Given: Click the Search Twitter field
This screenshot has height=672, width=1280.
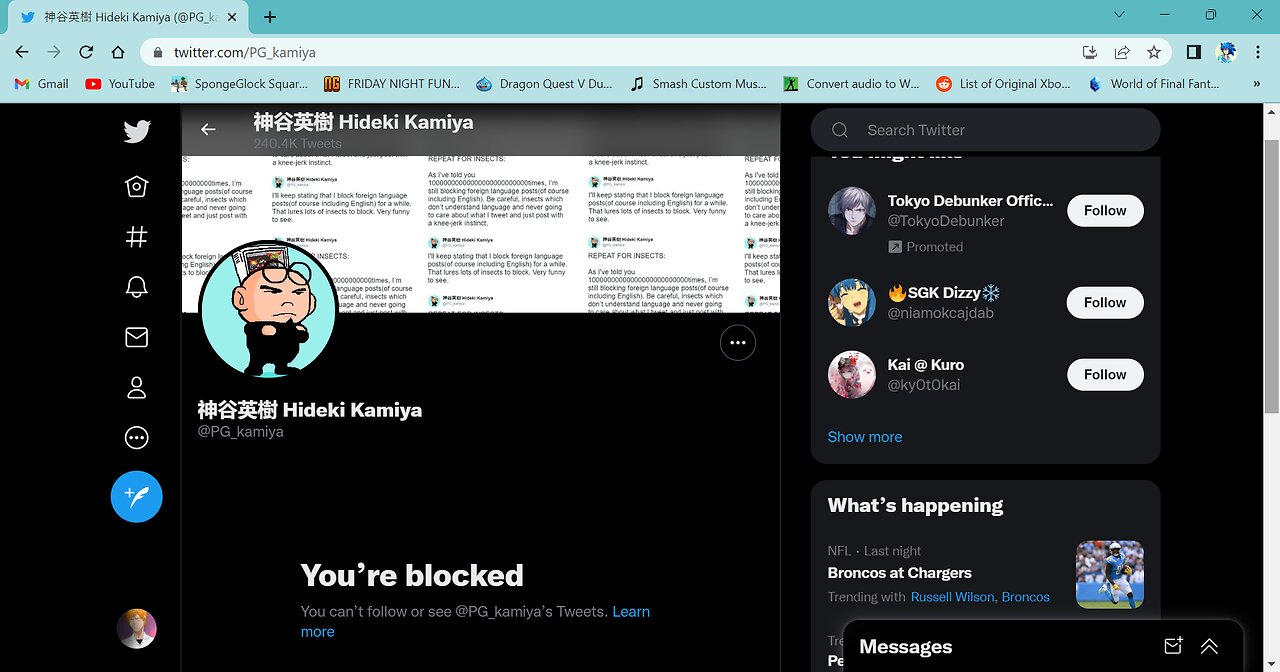Looking at the screenshot, I should pyautogui.click(x=985, y=130).
